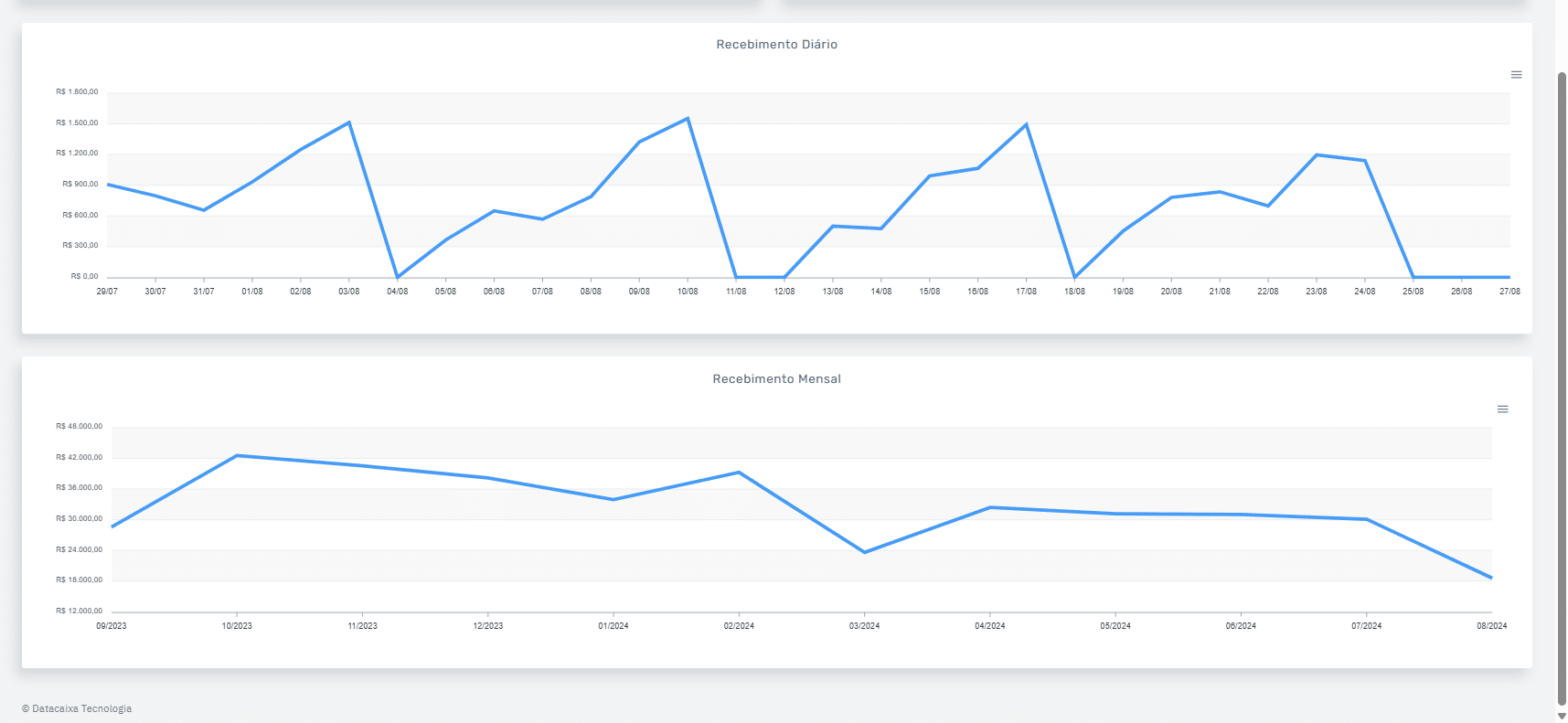
Task: Click the 17/08 peak point on the daily chart
Action: (x=1026, y=124)
